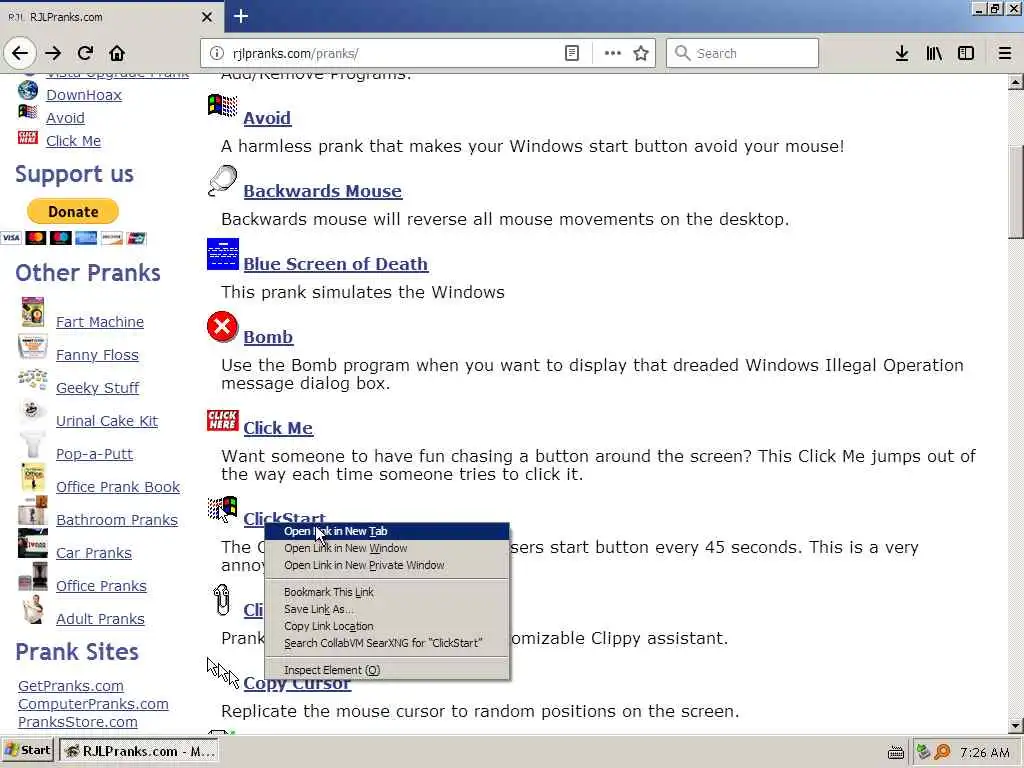Image resolution: width=1024 pixels, height=768 pixels.
Task: Open the Backwards Mouse link
Action: (323, 191)
